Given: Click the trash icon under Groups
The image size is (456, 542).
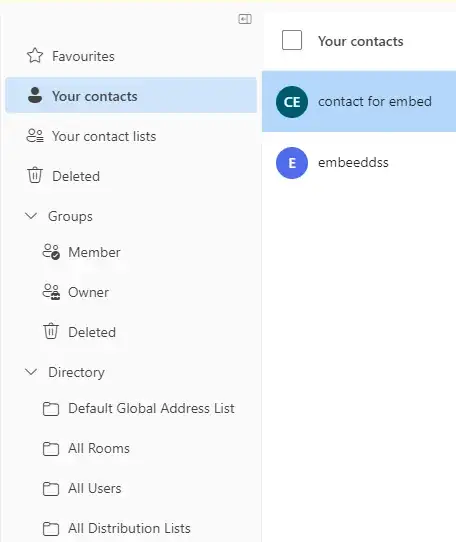Looking at the screenshot, I should tap(51, 332).
